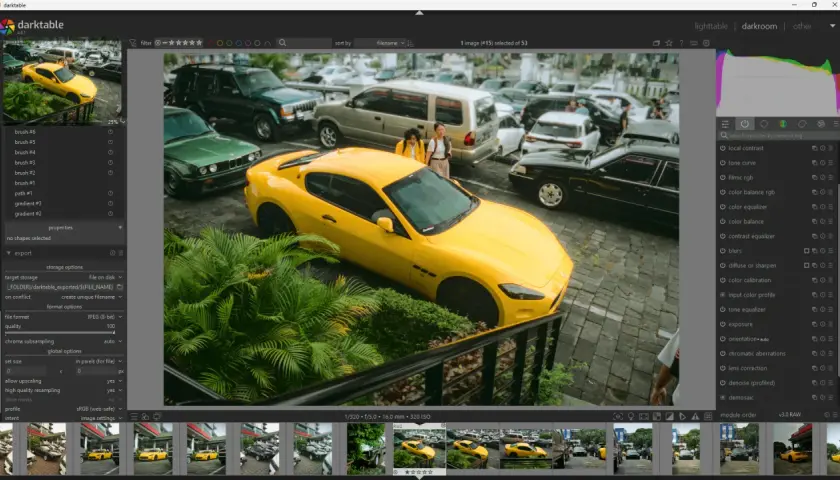Open grouping toggle icon in top bar
The height and width of the screenshot is (480, 840).
click(656, 43)
